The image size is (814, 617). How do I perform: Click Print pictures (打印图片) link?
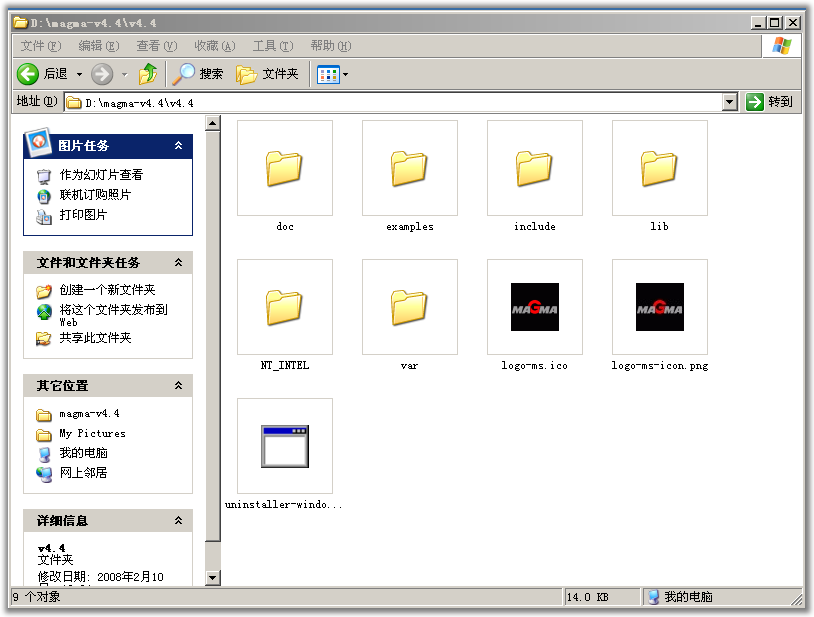(x=83, y=215)
